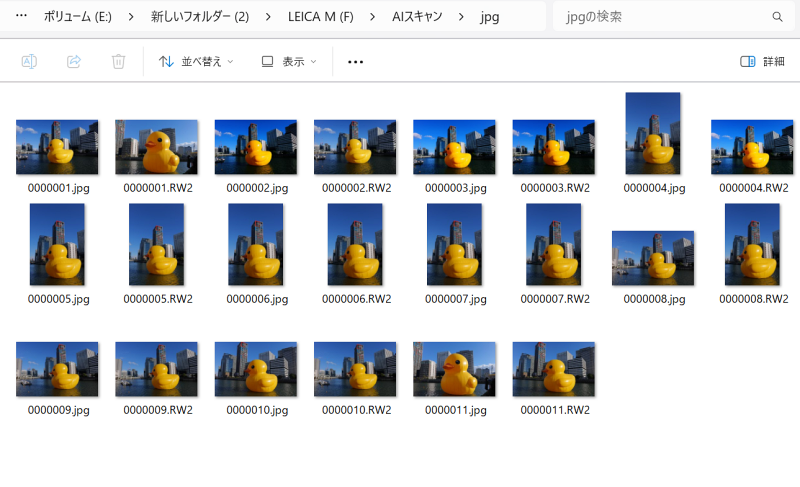This screenshot has width=800, height=487.
Task: Select thumbnail of 0000002.RW2
Action: [355, 147]
